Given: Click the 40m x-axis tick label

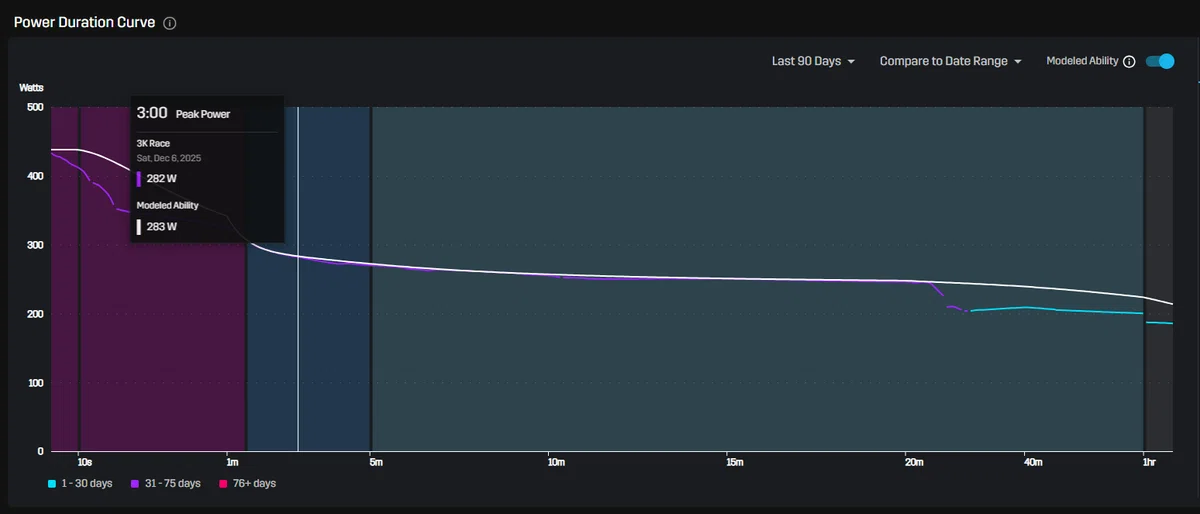Looking at the screenshot, I should (1033, 462).
